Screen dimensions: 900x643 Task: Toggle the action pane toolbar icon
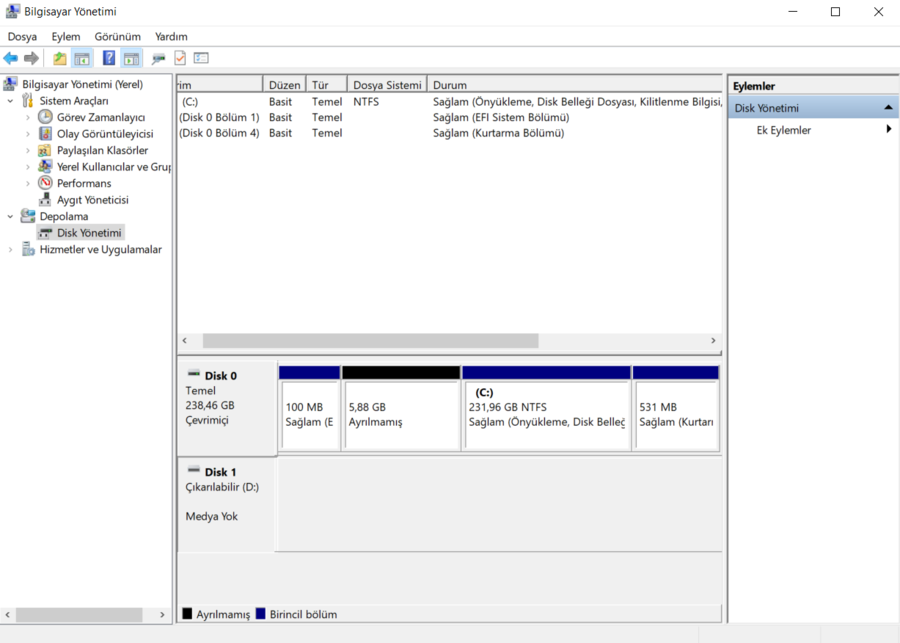pyautogui.click(x=131, y=58)
